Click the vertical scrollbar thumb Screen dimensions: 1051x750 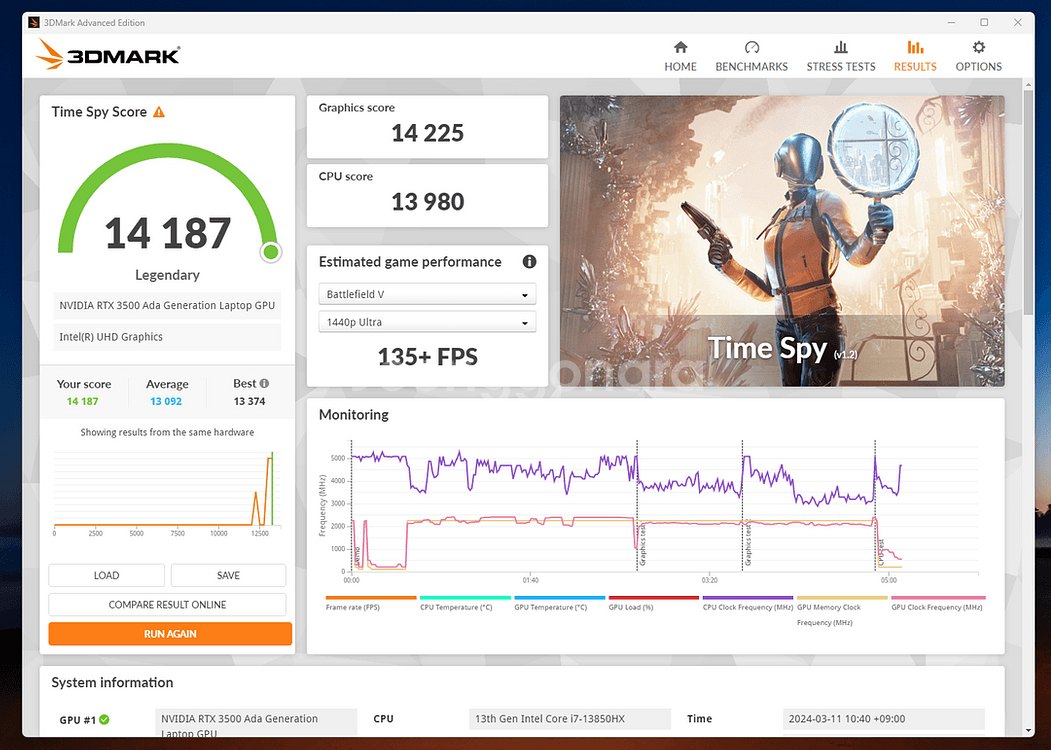(x=1029, y=201)
